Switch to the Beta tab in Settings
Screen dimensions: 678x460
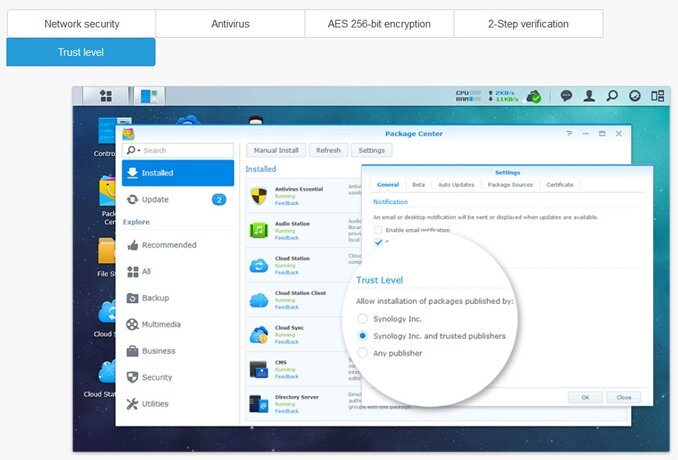pyautogui.click(x=418, y=185)
